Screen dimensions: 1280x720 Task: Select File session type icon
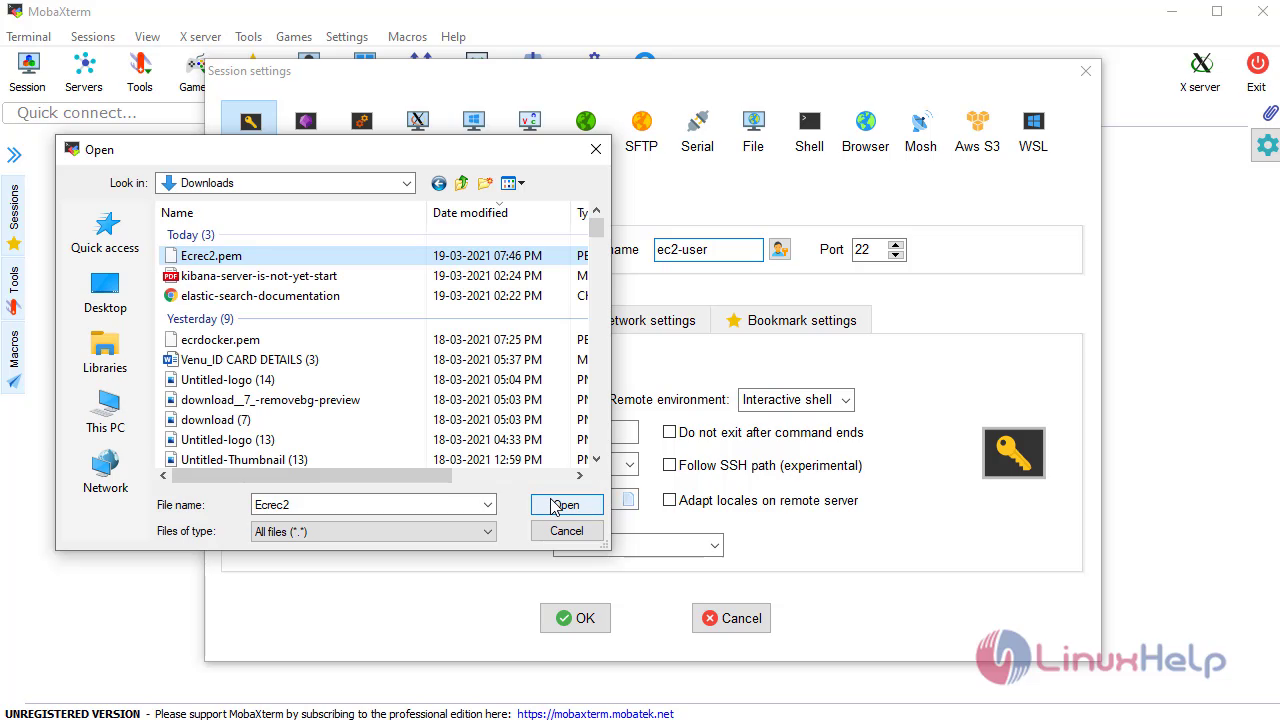[x=753, y=131]
